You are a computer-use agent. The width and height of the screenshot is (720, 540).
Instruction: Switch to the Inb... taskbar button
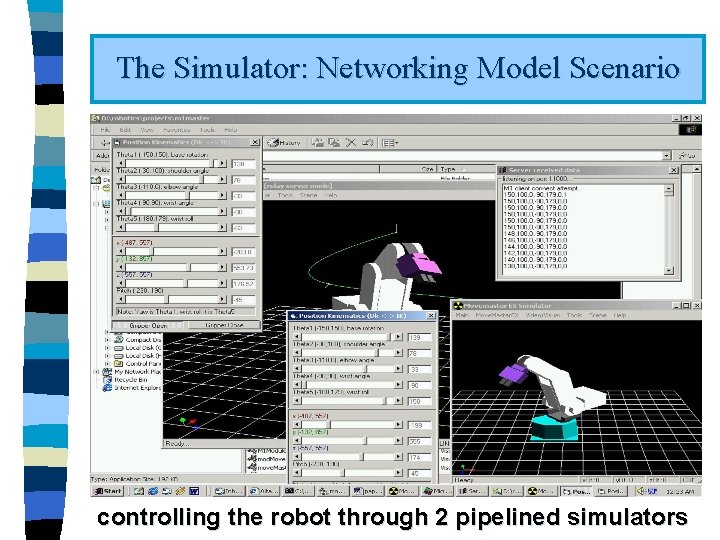(229, 491)
